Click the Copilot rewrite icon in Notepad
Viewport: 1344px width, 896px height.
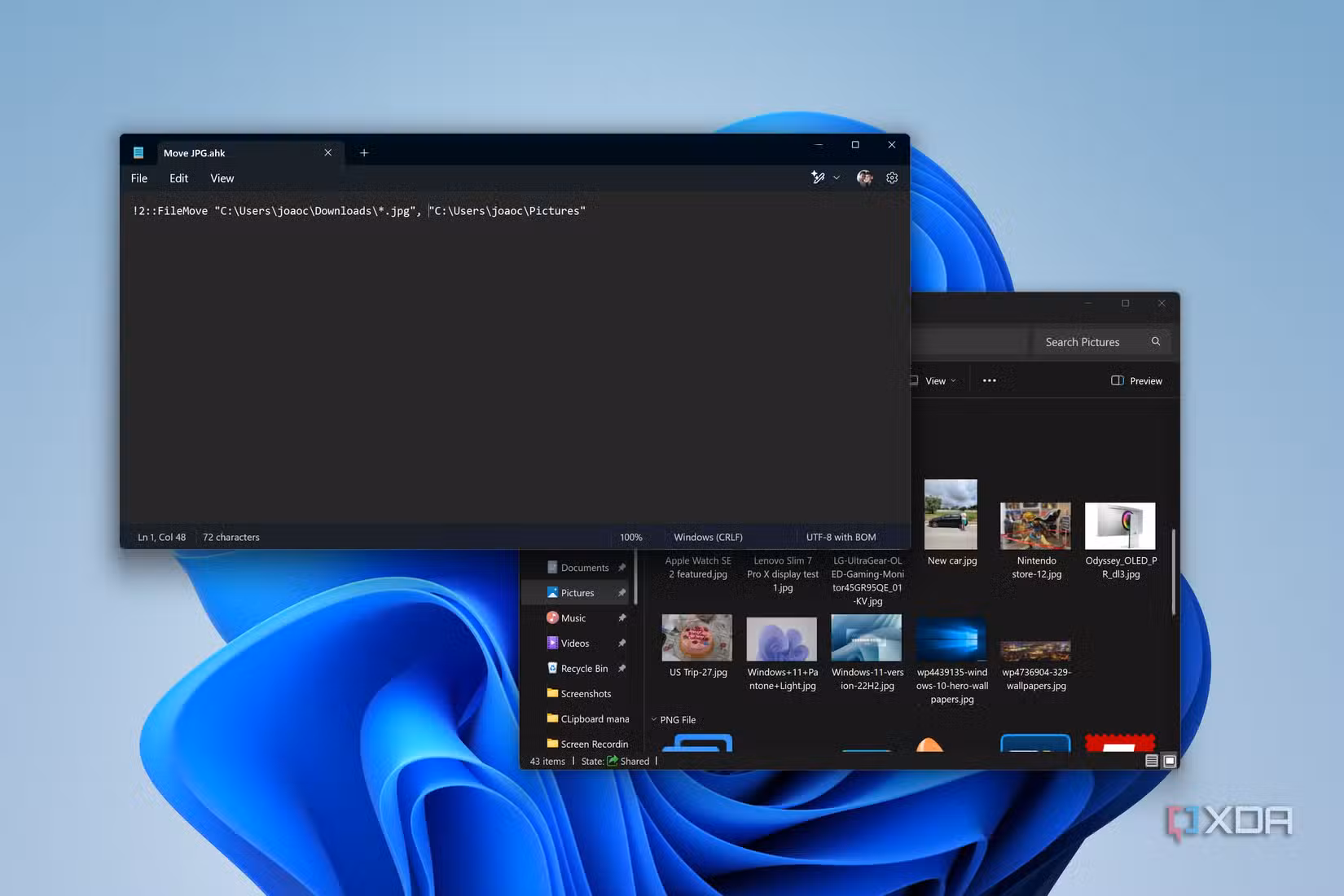coord(818,178)
